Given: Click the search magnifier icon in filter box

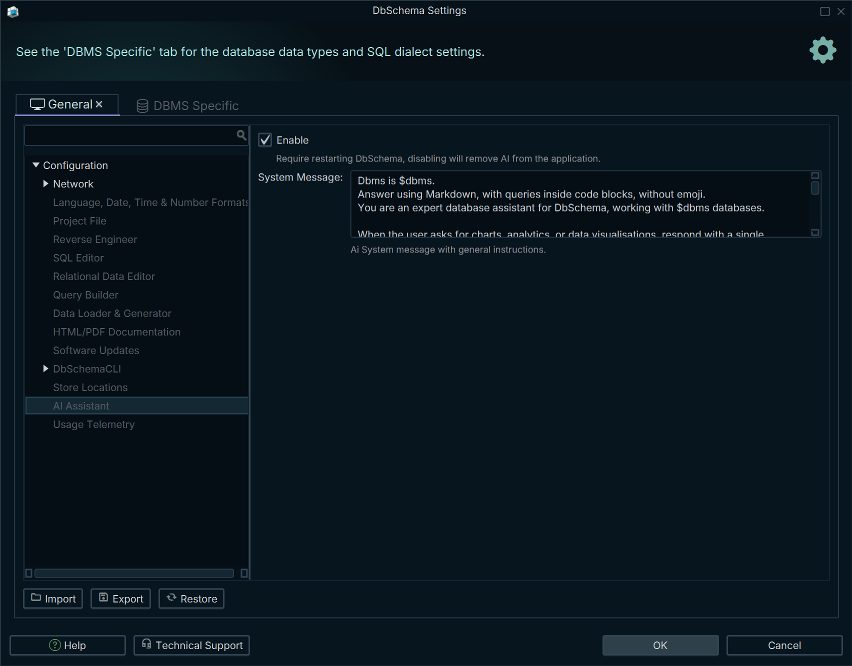Looking at the screenshot, I should pyautogui.click(x=242, y=135).
